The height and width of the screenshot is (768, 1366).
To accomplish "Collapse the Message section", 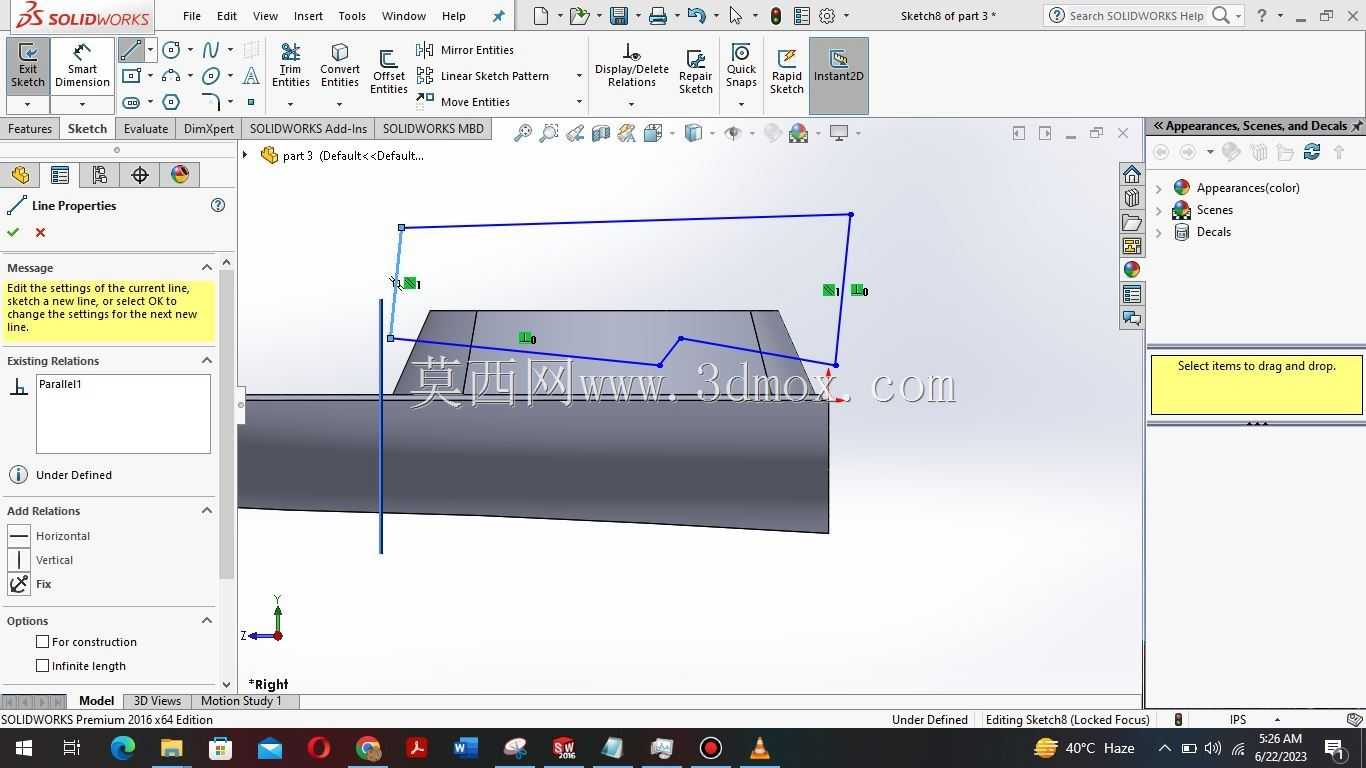I will pos(207,268).
